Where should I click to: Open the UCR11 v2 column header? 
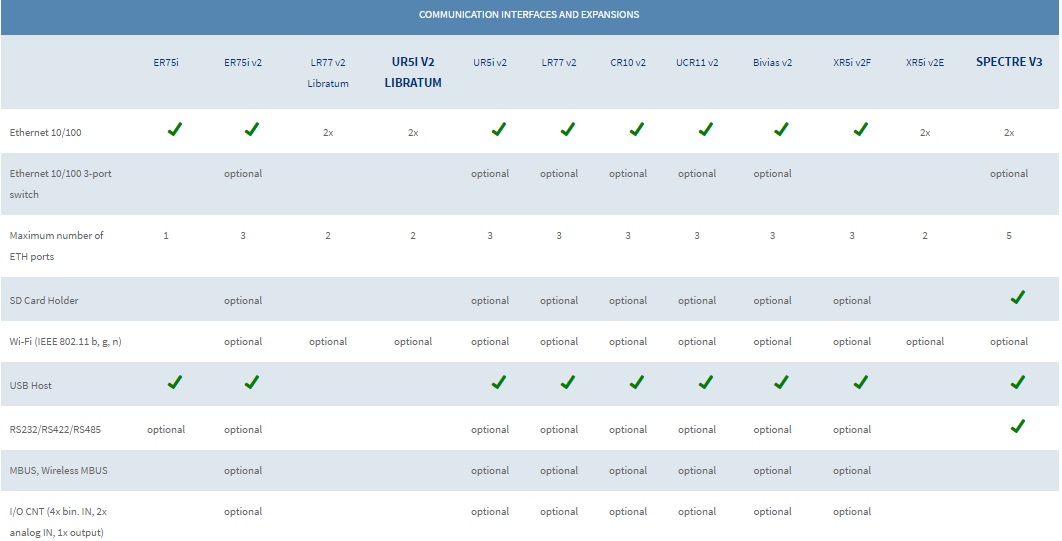coord(697,62)
